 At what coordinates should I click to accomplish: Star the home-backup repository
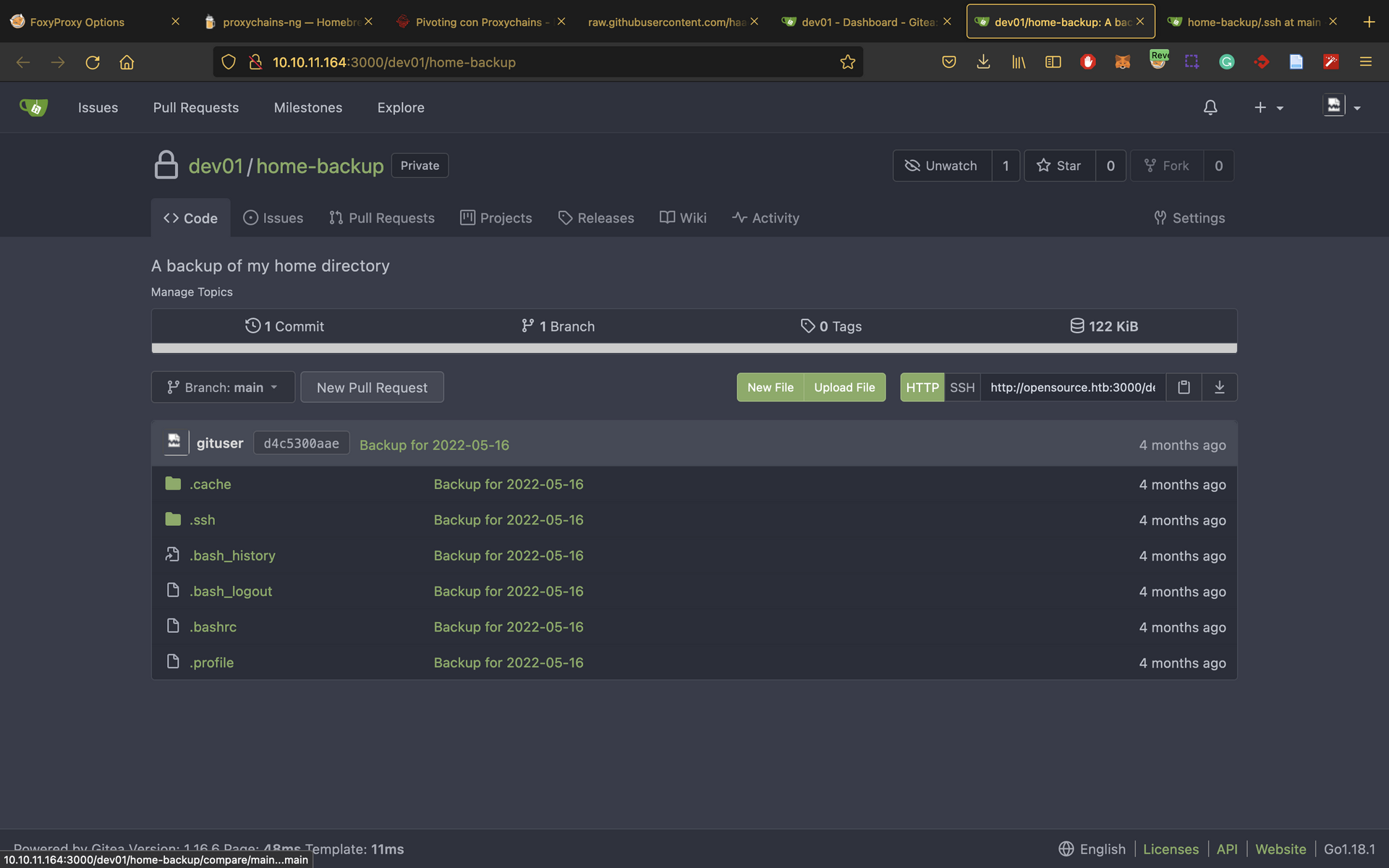(1060, 166)
